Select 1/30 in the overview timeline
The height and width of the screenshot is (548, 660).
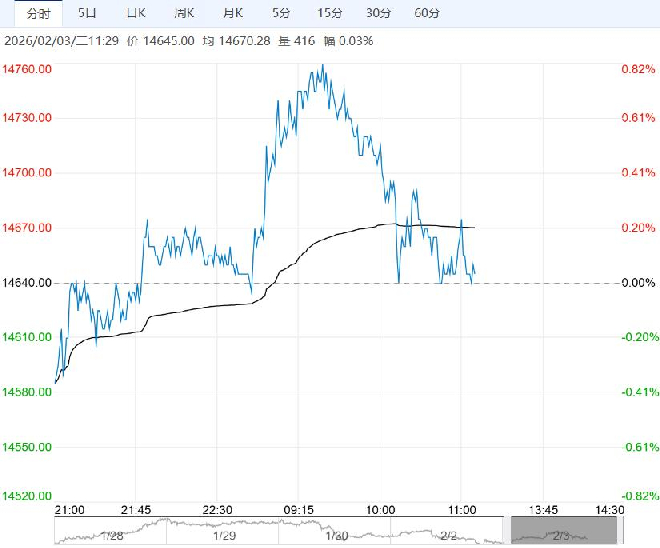click(336, 536)
